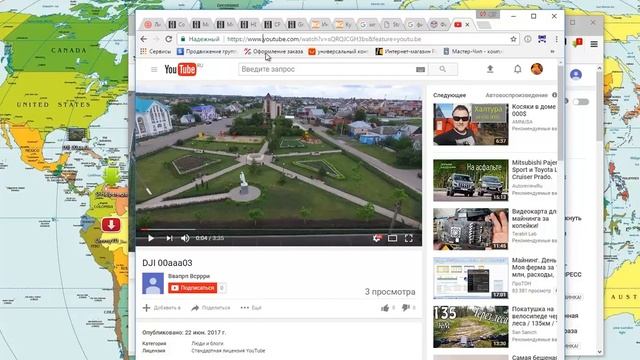Open the Mitsubishi Pajero Sport video thumbnail
The height and width of the screenshot is (360, 640).
point(471,180)
